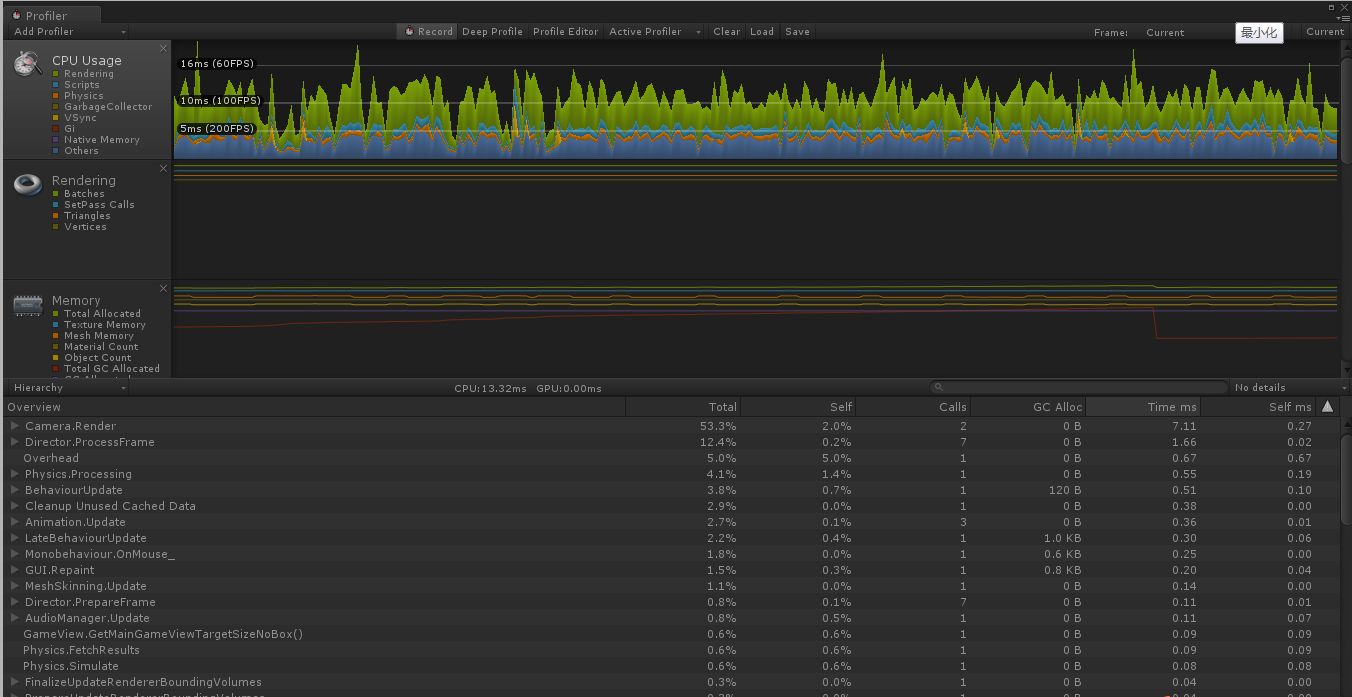The image size is (1352, 697).
Task: Click the Load button
Action: pyautogui.click(x=762, y=31)
